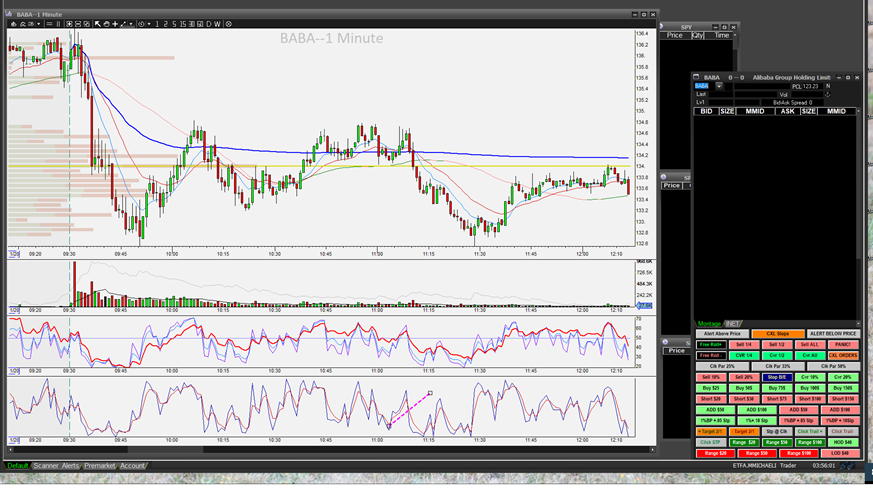
Task: Click the anchor icon in BABA montage
Action: (x=827, y=95)
